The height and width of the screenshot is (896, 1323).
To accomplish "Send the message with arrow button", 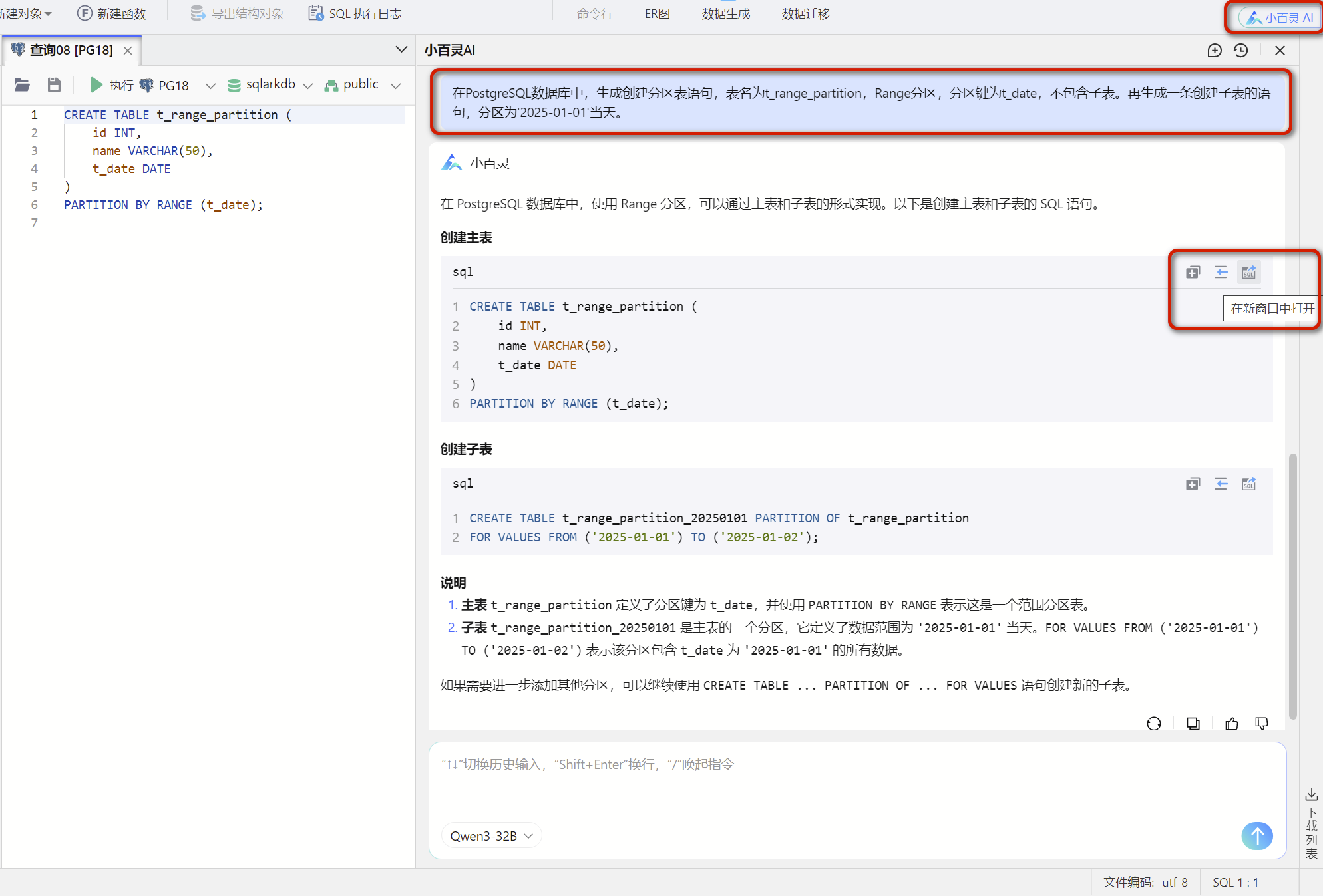I will pos(1256,835).
